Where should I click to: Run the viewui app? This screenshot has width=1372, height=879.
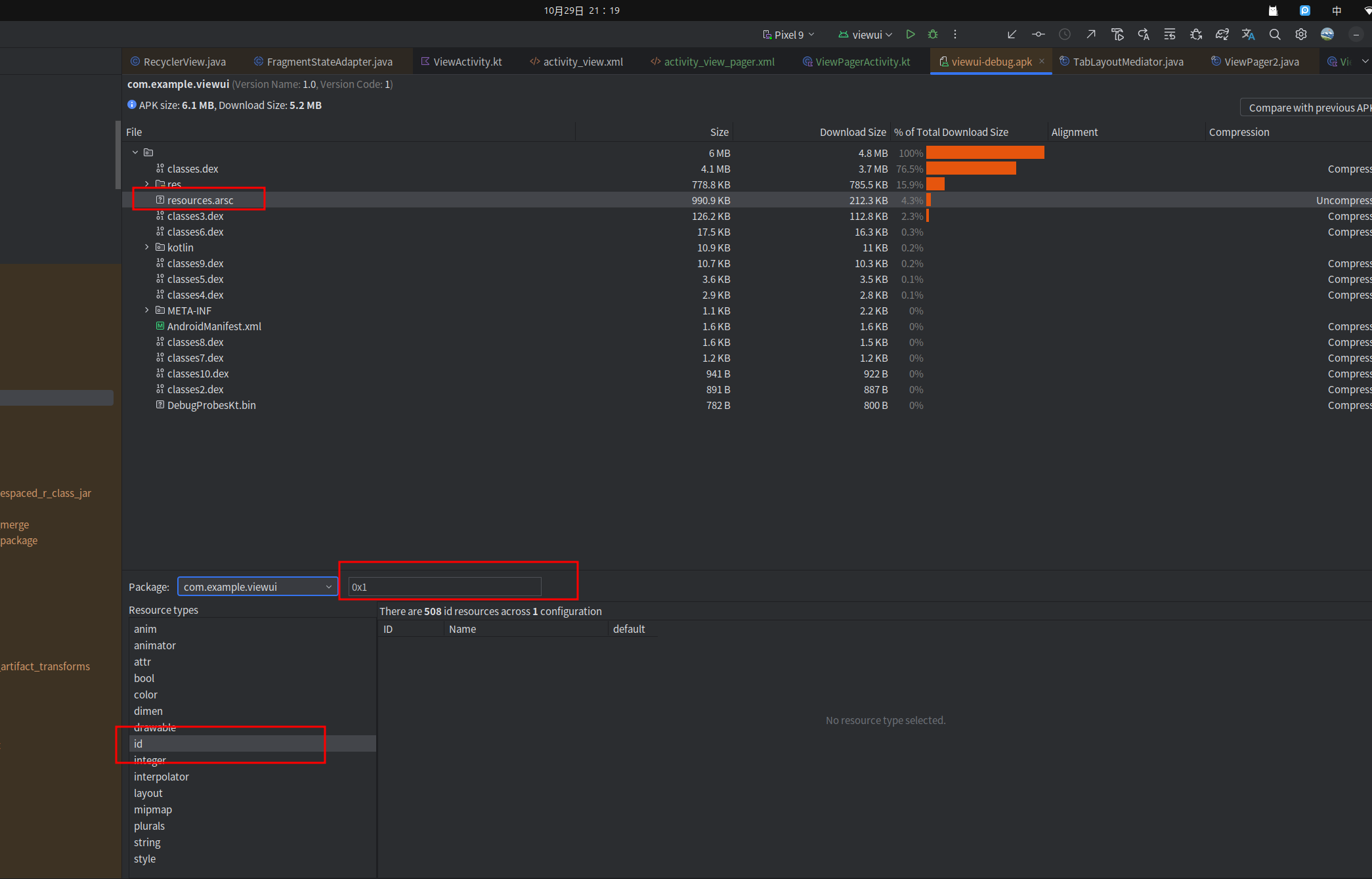[x=910, y=35]
